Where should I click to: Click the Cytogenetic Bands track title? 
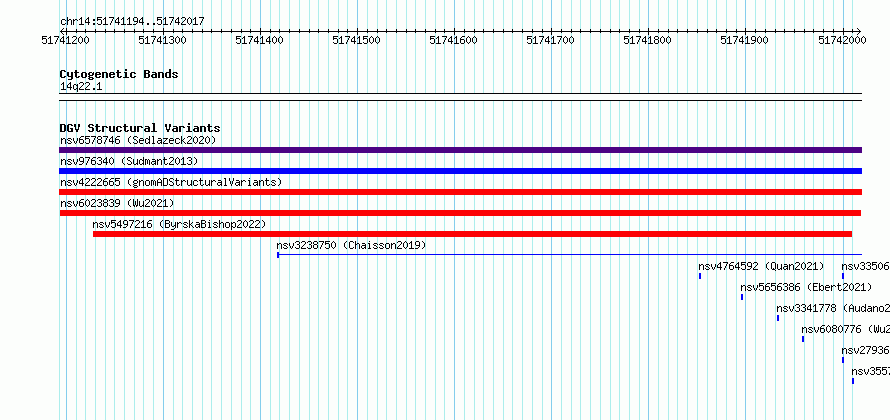click(x=119, y=74)
